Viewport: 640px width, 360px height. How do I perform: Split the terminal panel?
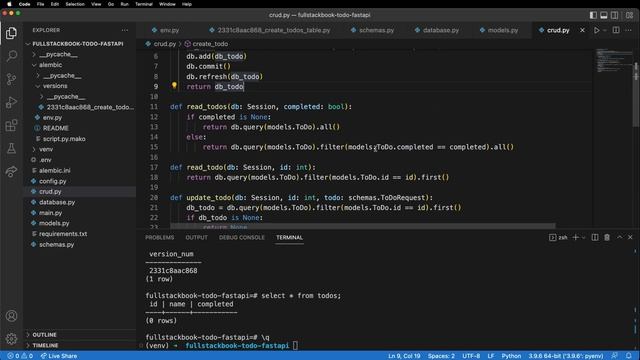tap(595, 237)
